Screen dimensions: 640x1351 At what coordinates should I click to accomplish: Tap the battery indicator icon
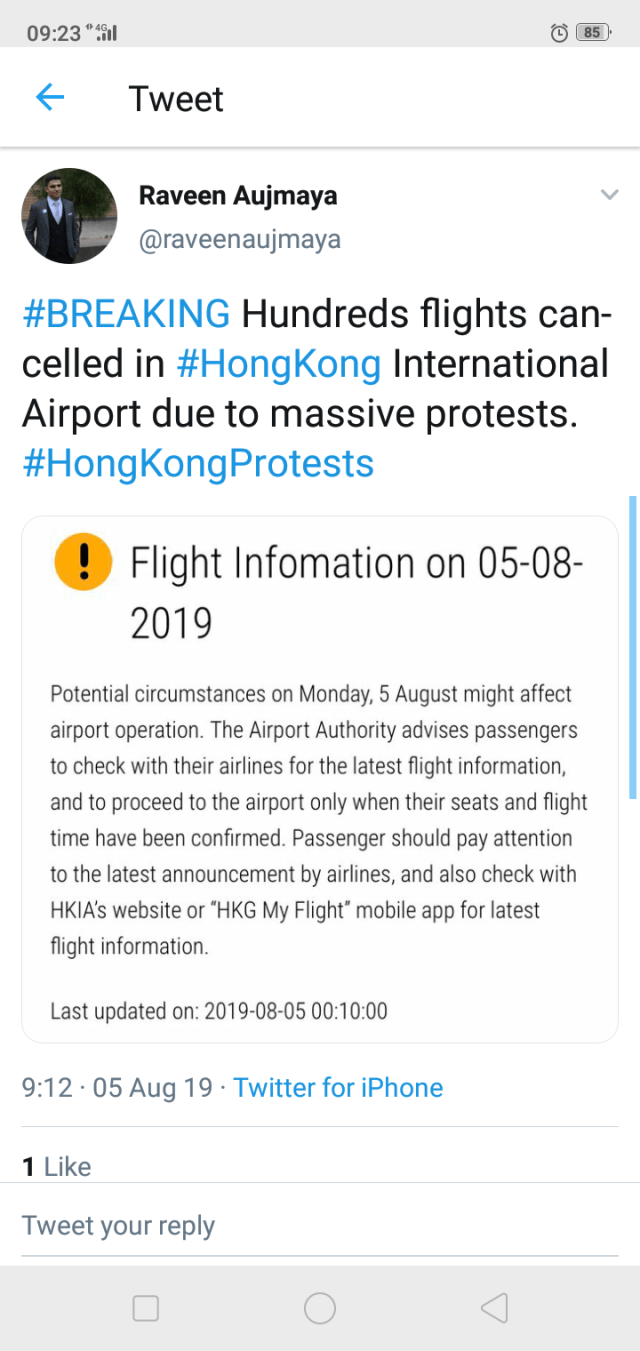click(x=592, y=33)
